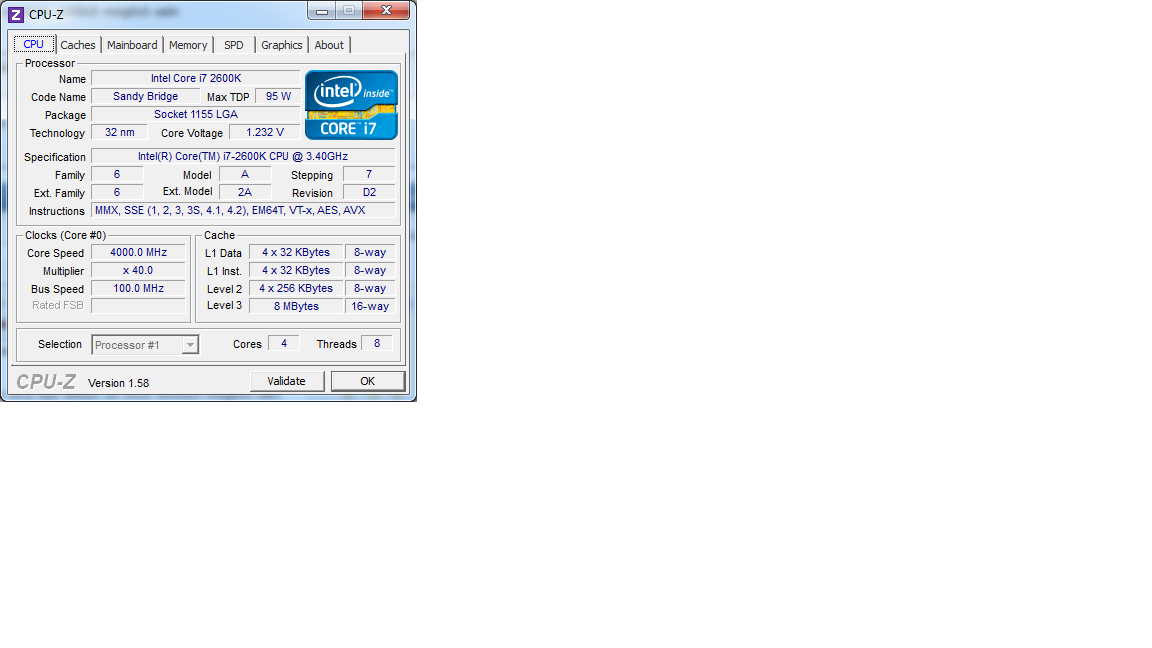Click the Package value 'Socket 1155 LGA'
The width and height of the screenshot is (1152, 648).
195,114
